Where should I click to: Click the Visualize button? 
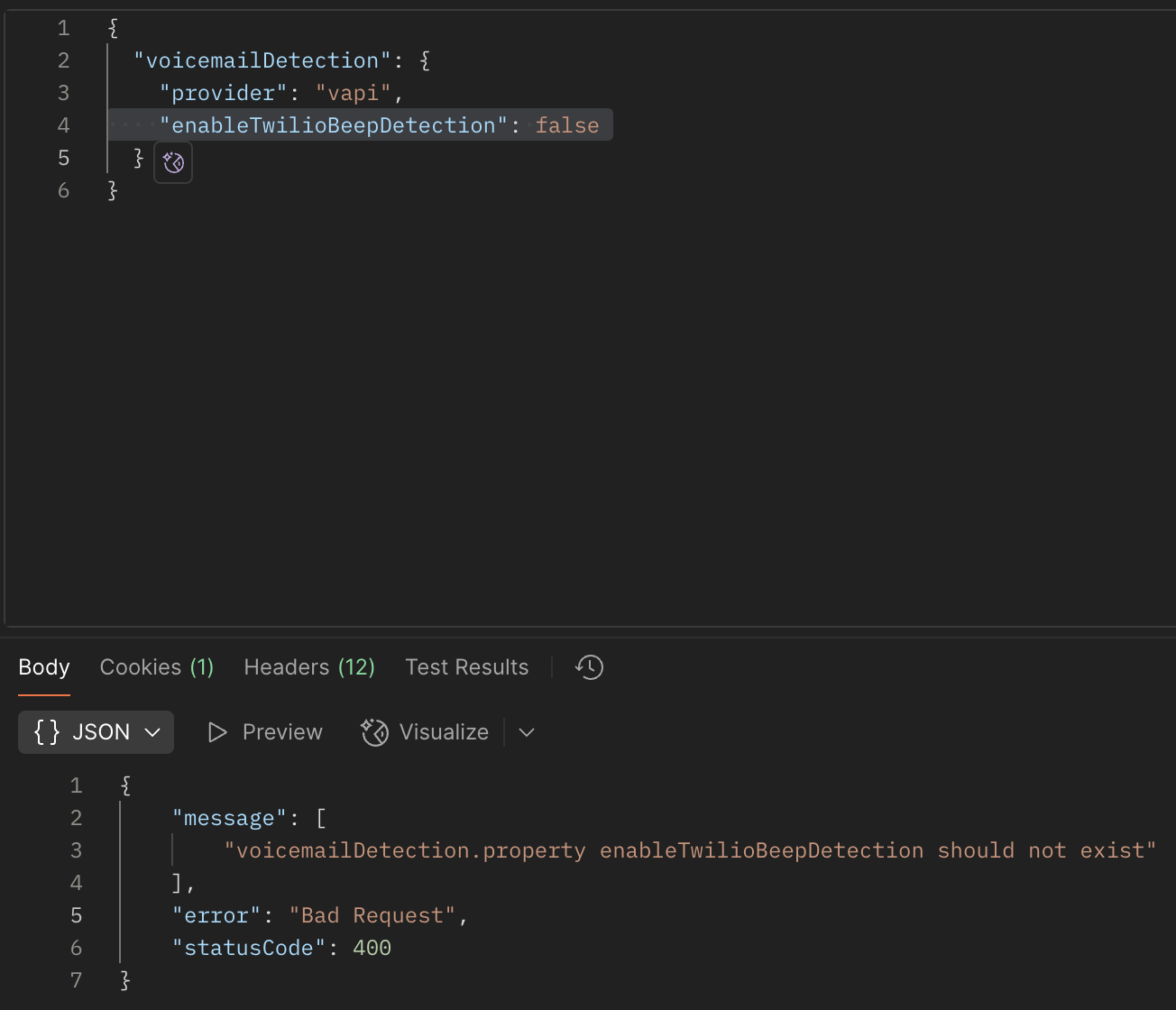point(424,731)
